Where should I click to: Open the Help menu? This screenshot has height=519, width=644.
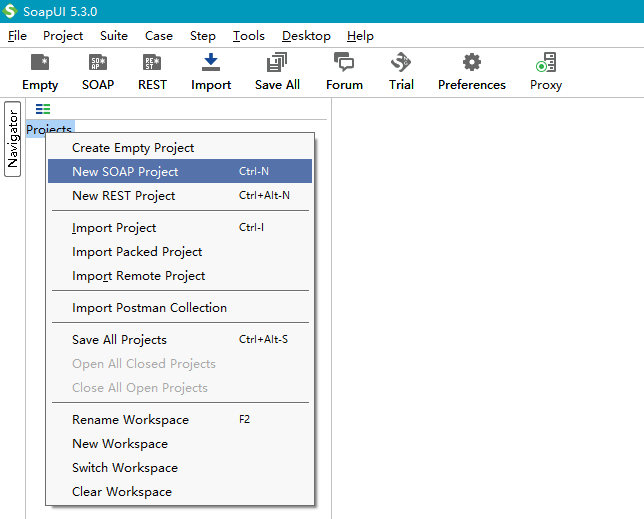360,36
